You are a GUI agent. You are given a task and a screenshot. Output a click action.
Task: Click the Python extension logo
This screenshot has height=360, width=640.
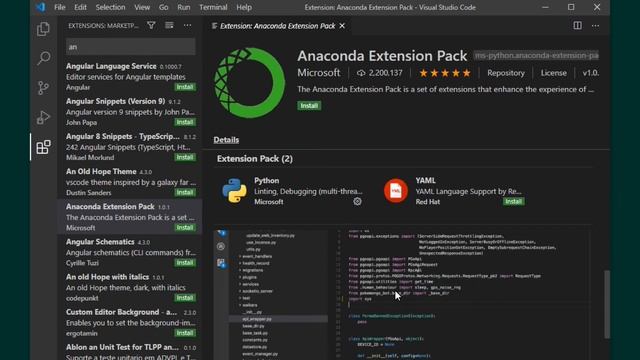coord(234,191)
